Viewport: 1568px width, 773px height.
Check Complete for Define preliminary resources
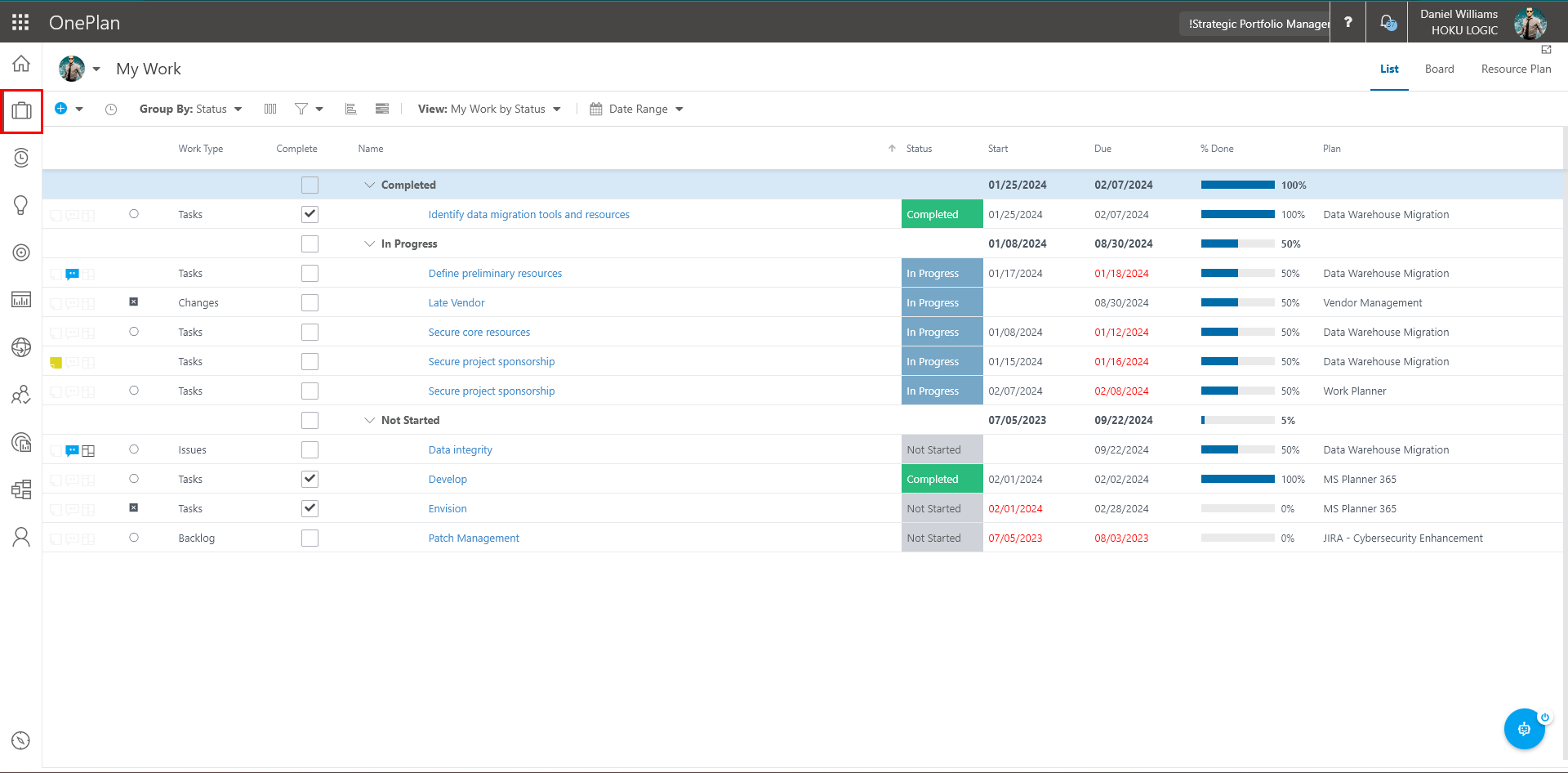[x=310, y=274]
